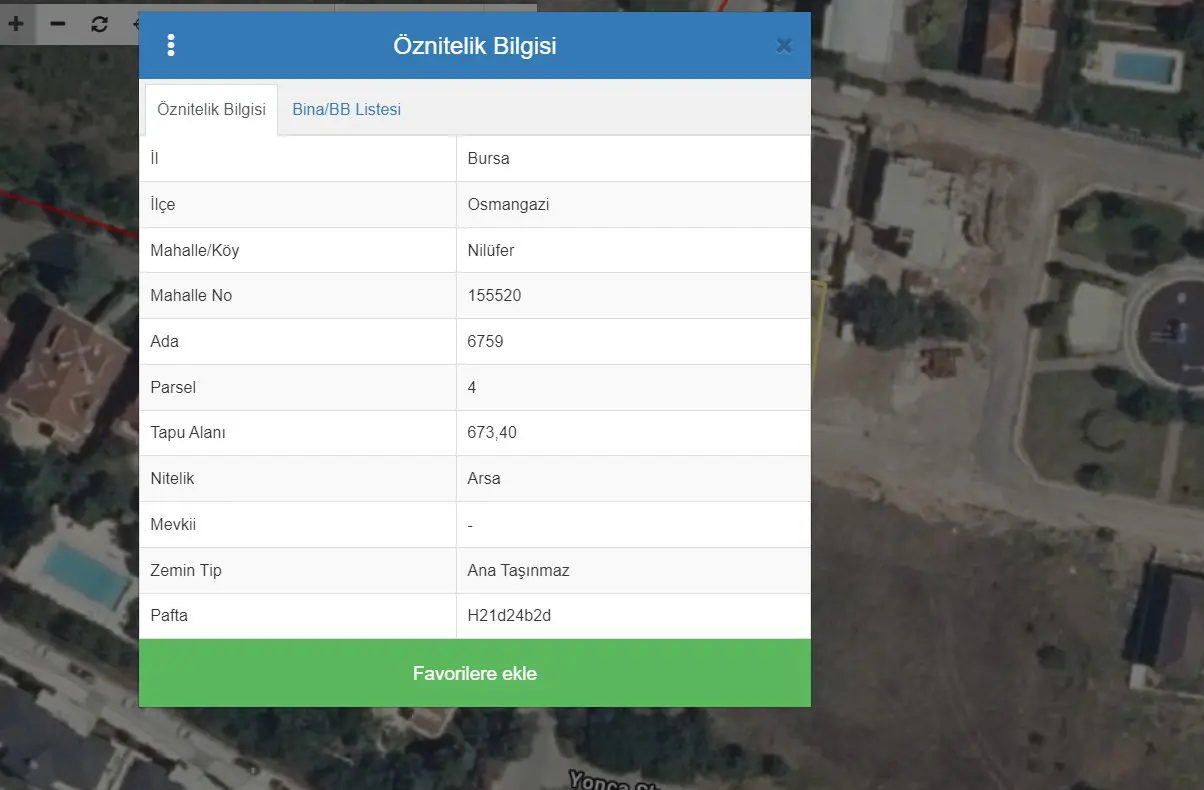
Task: Zoom in with the plus map control
Action: [x=16, y=23]
